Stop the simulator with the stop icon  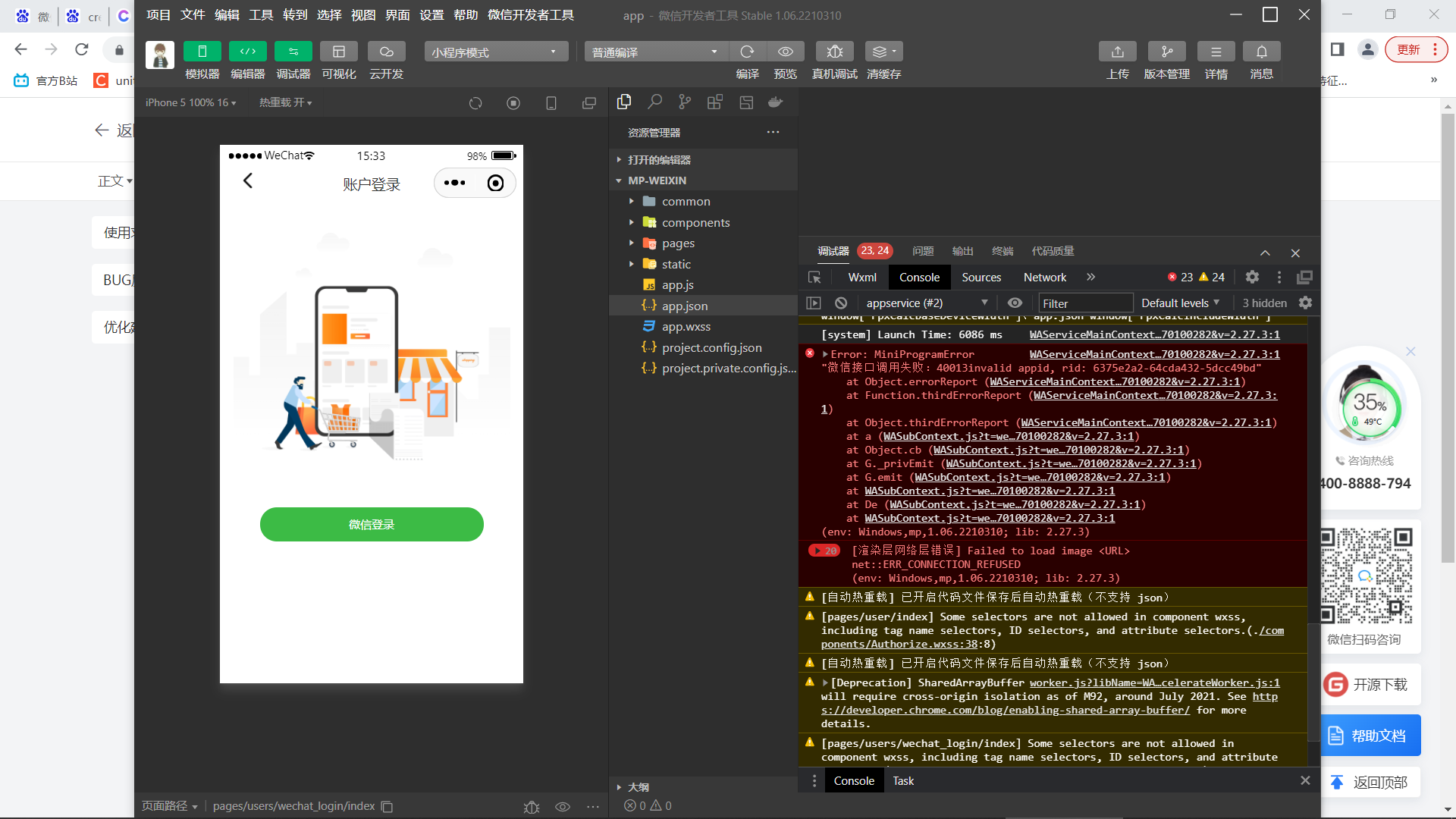coord(513,103)
